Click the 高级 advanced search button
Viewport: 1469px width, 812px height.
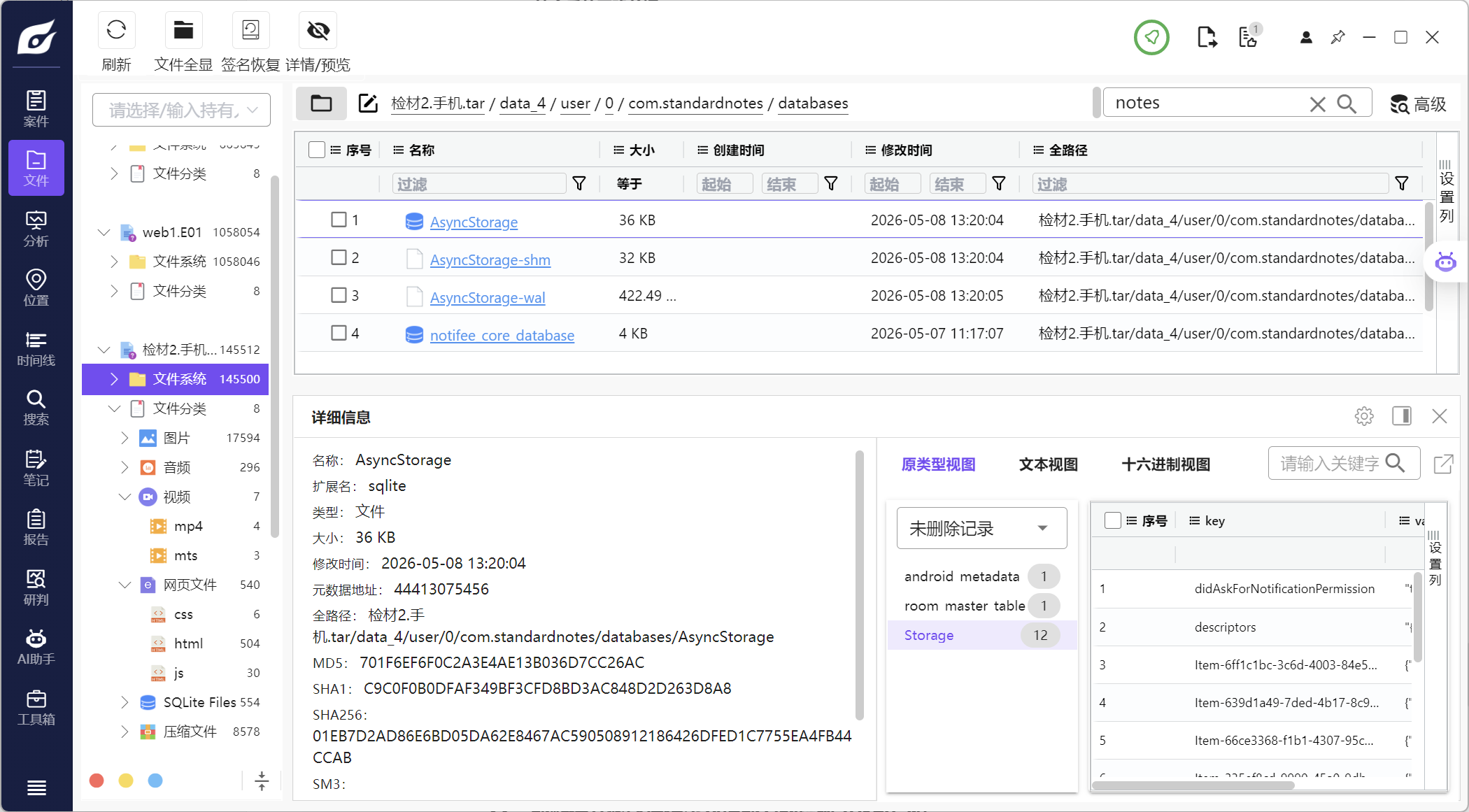(x=1418, y=104)
